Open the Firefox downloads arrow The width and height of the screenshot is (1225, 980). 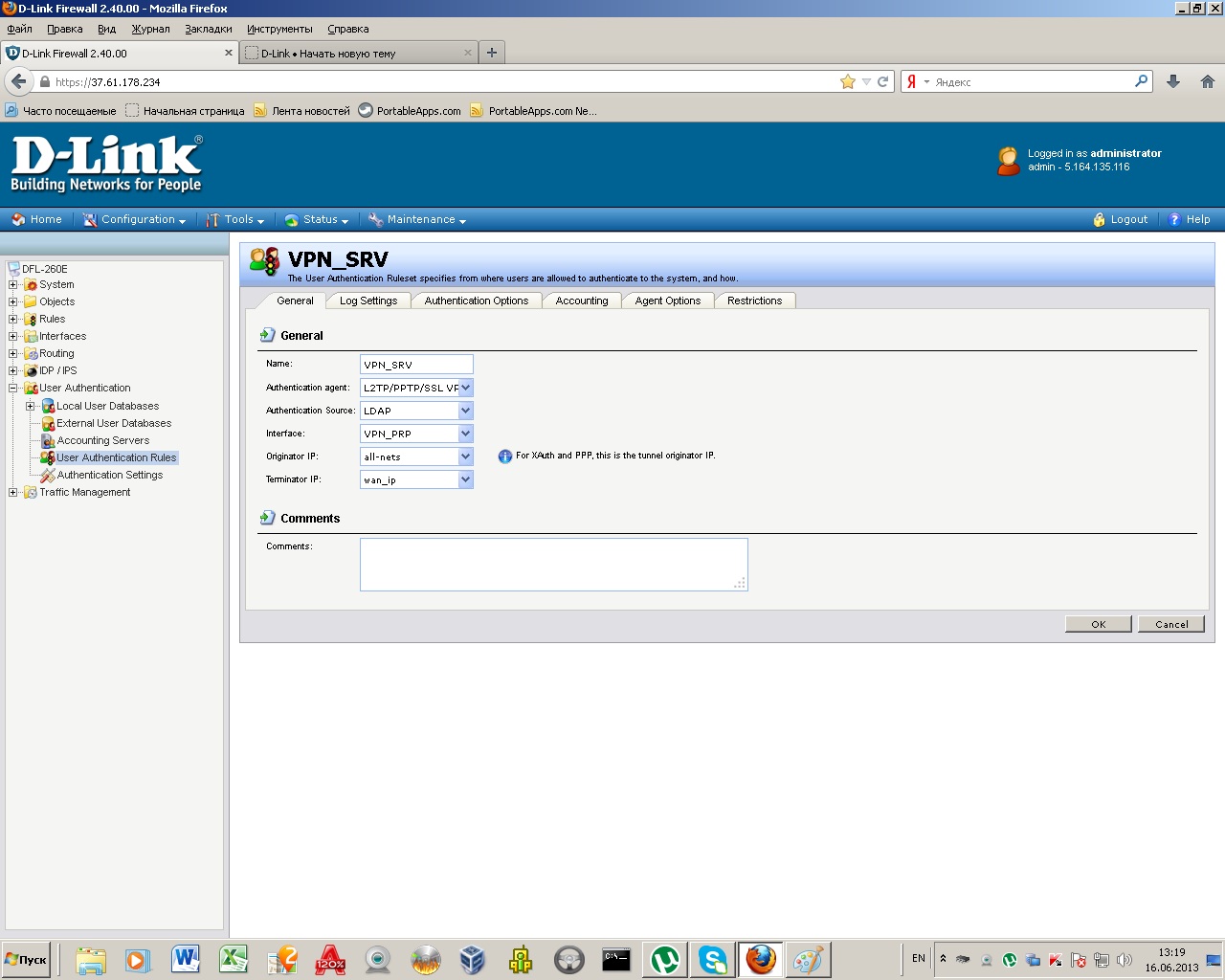[1173, 81]
